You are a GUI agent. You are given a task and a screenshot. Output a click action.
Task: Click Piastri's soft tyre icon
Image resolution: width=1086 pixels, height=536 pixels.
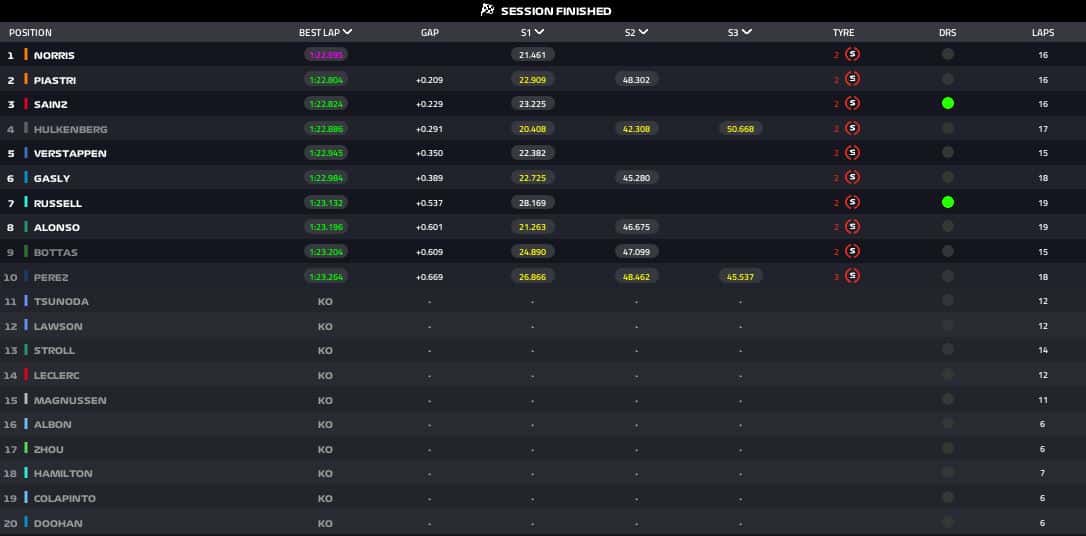click(x=853, y=79)
